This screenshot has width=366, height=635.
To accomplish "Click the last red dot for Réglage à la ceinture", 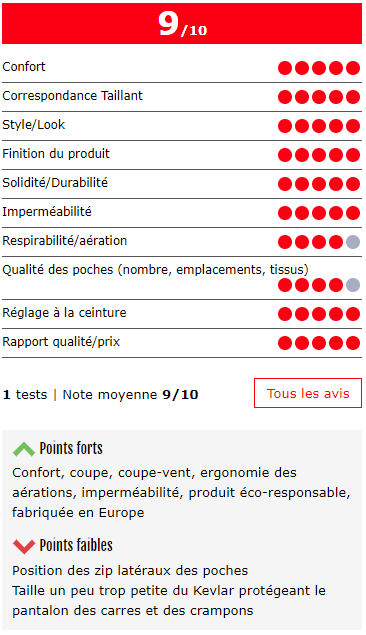I will [353, 314].
